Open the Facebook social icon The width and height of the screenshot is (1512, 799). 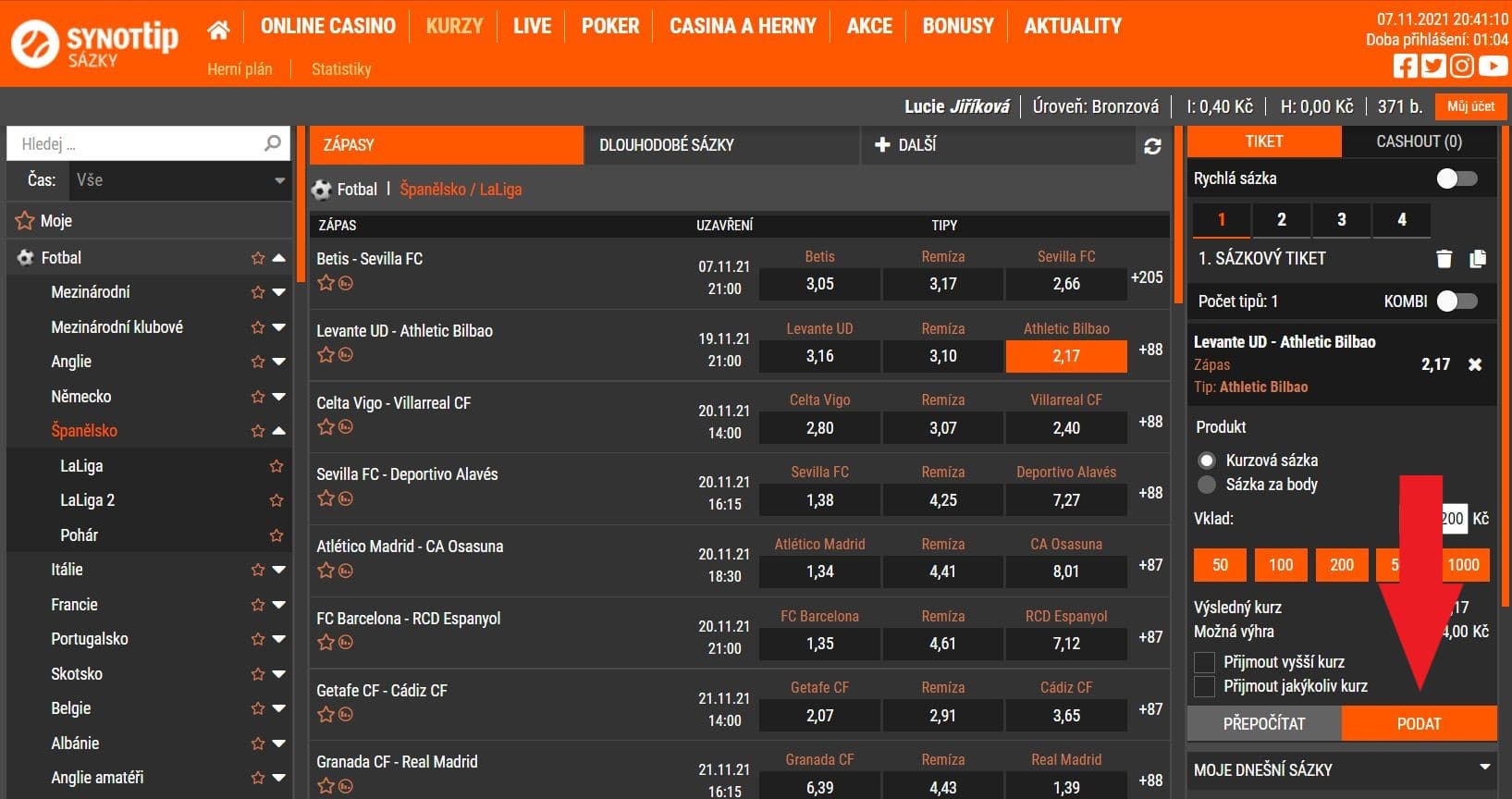pyautogui.click(x=1406, y=66)
